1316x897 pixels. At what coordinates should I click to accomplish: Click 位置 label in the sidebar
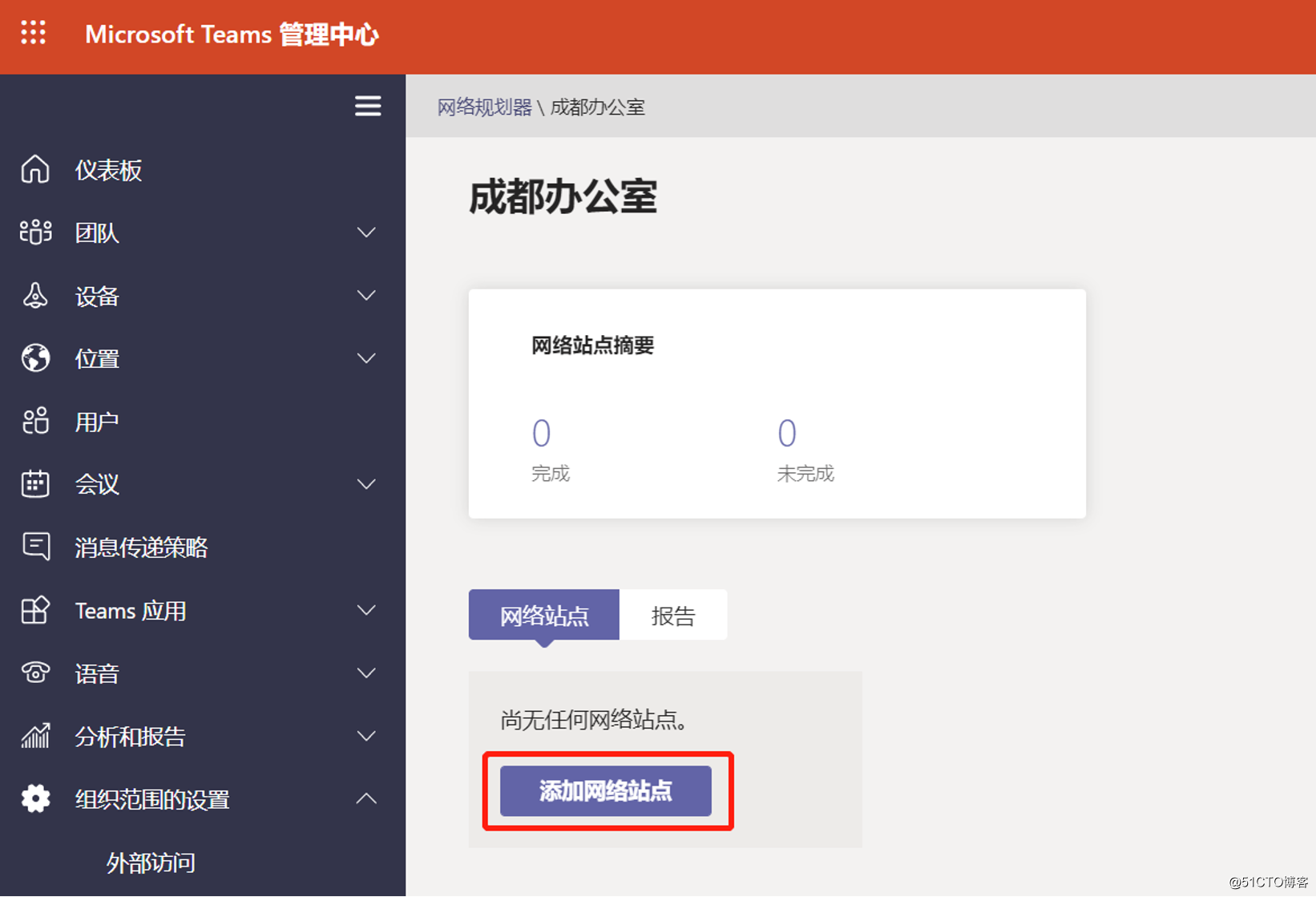tap(97, 359)
